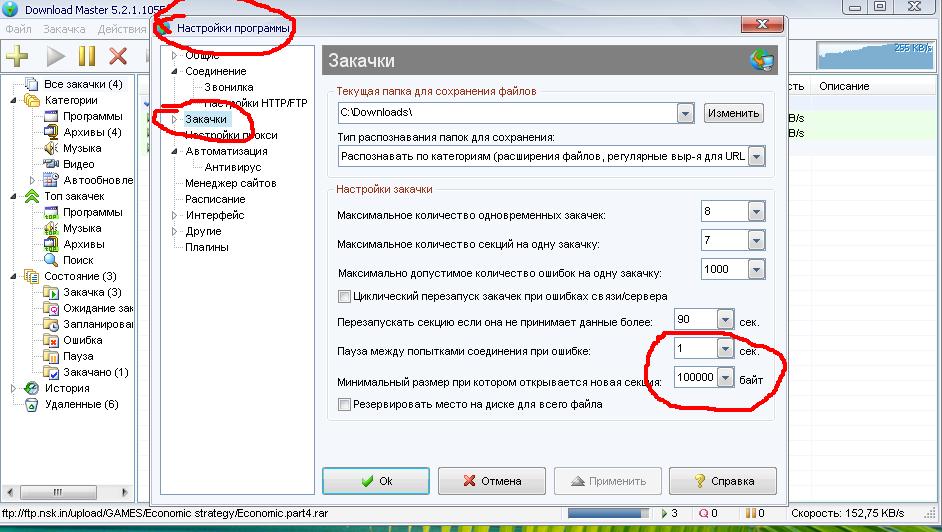Click the red X Delete download icon
This screenshot has width=942, height=532.
click(119, 56)
